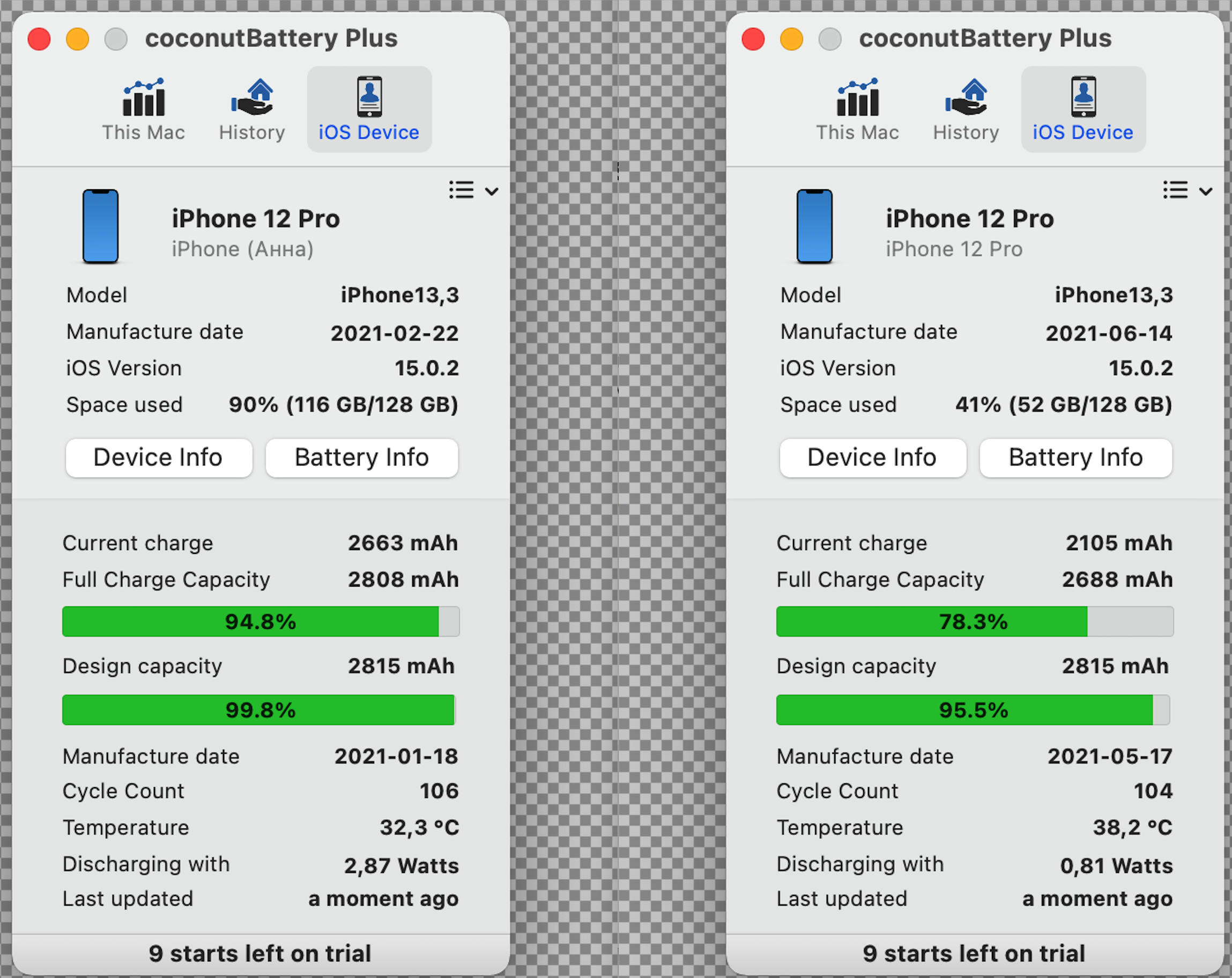The height and width of the screenshot is (978, 1232).
Task: Open Battery Info in right window
Action: pyautogui.click(x=1075, y=458)
